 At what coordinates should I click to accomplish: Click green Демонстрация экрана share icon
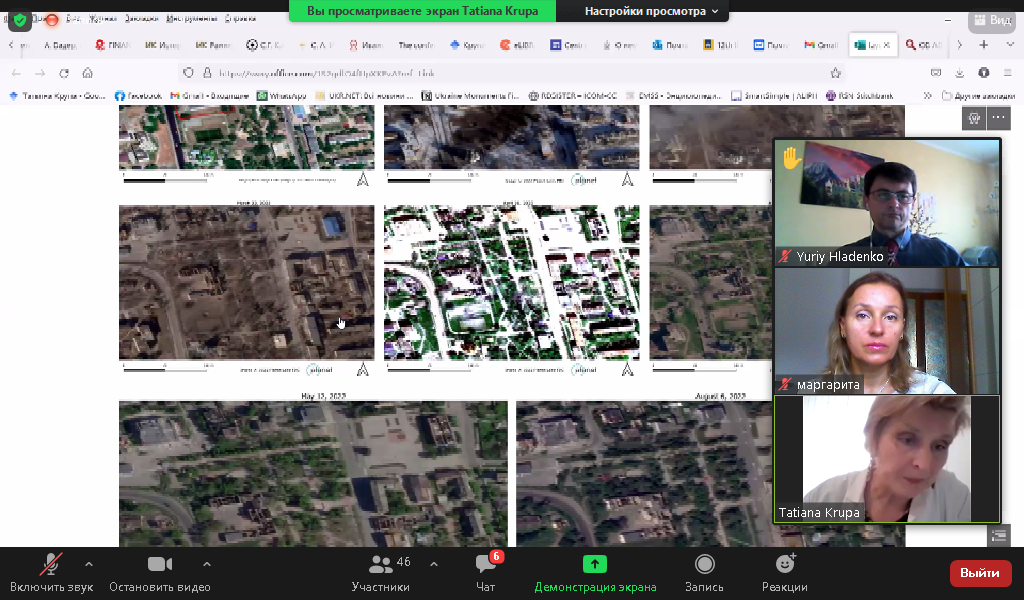[x=595, y=564]
